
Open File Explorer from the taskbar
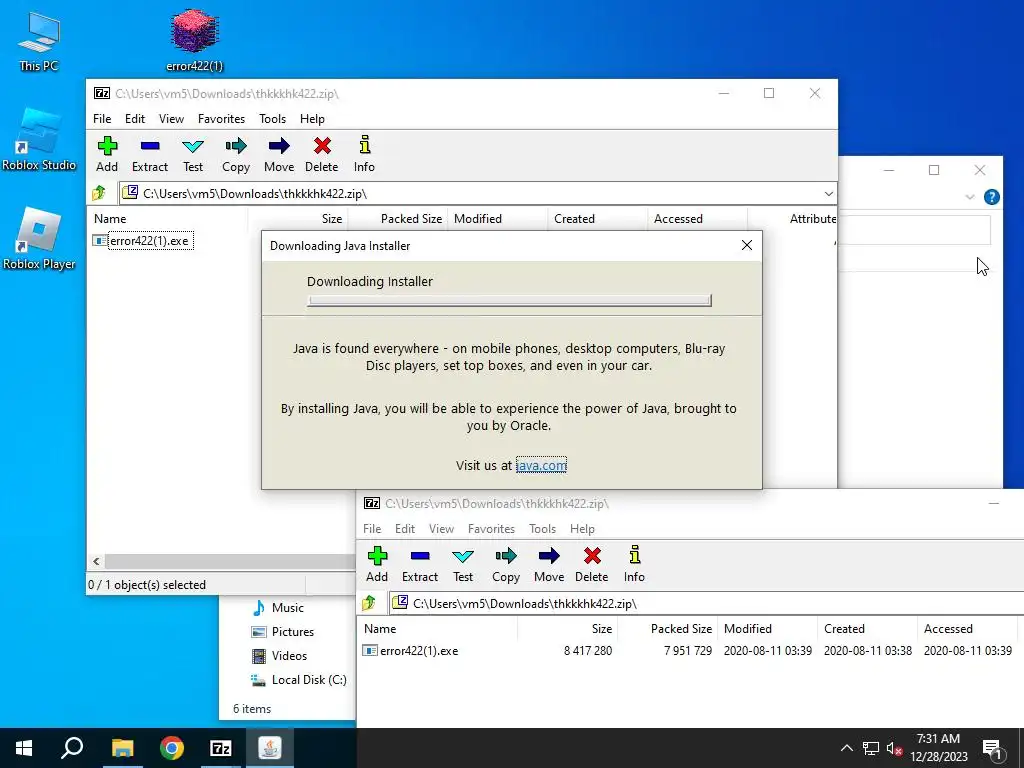(123, 748)
